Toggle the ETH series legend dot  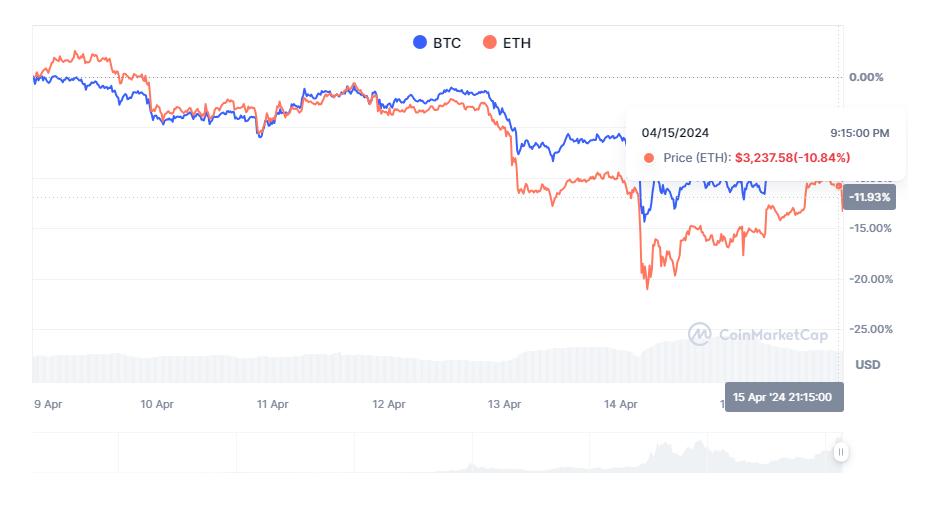489,42
